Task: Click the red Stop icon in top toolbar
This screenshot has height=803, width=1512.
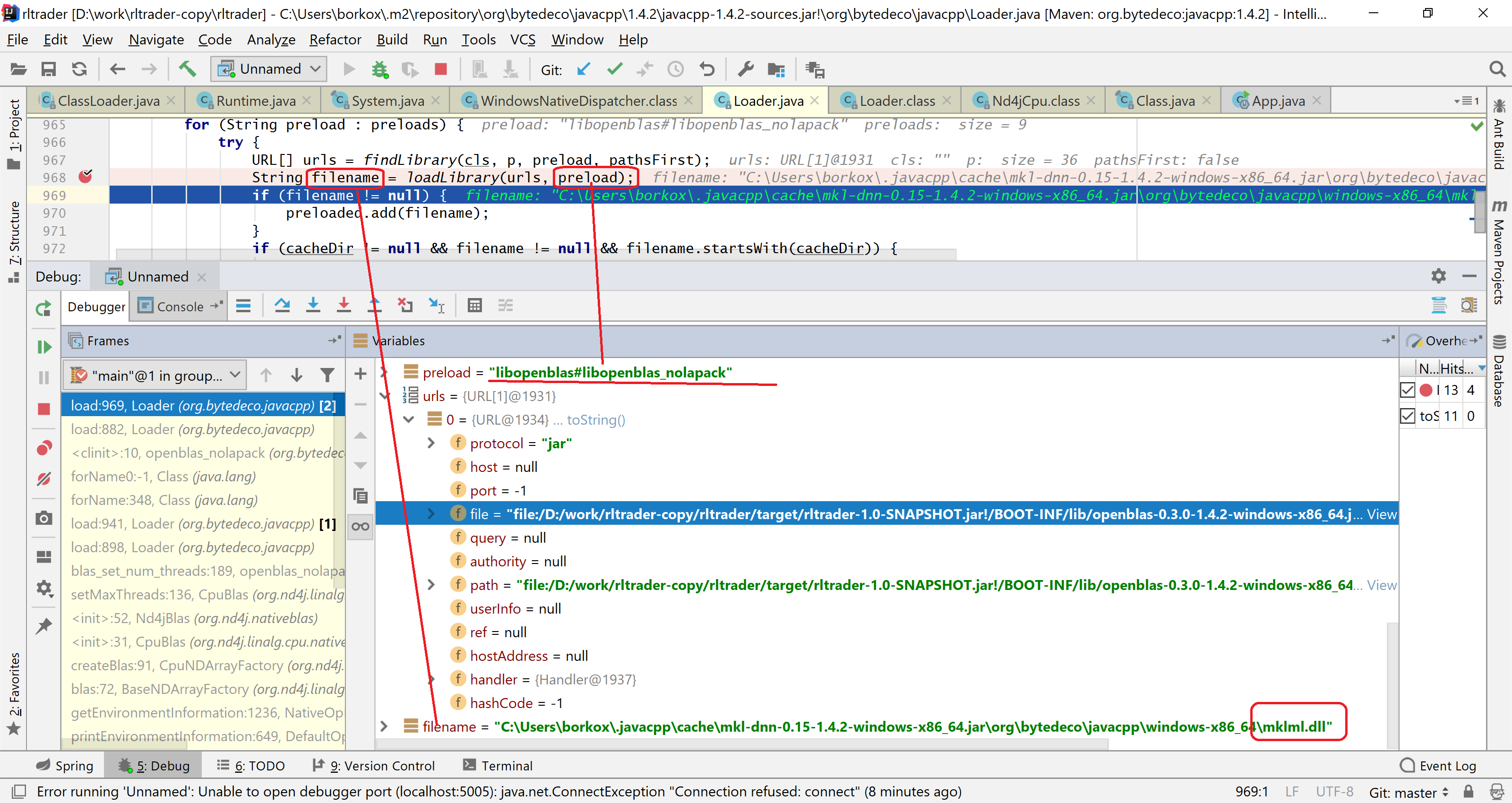Action: tap(440, 69)
